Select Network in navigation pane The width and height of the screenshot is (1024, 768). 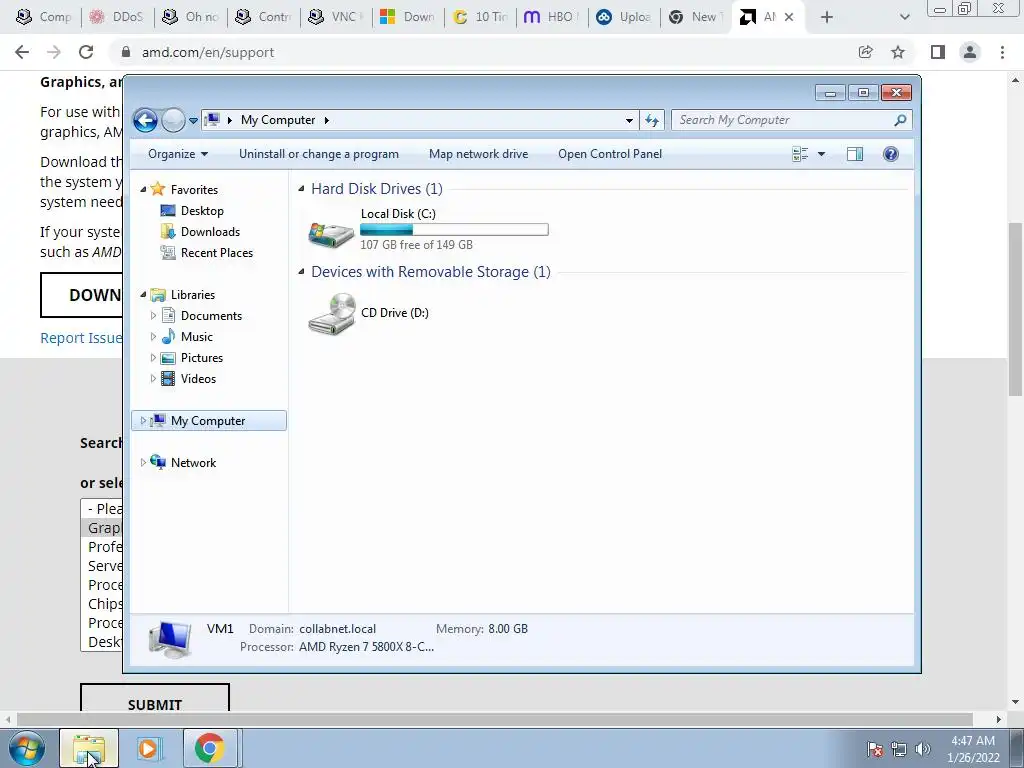point(193,462)
